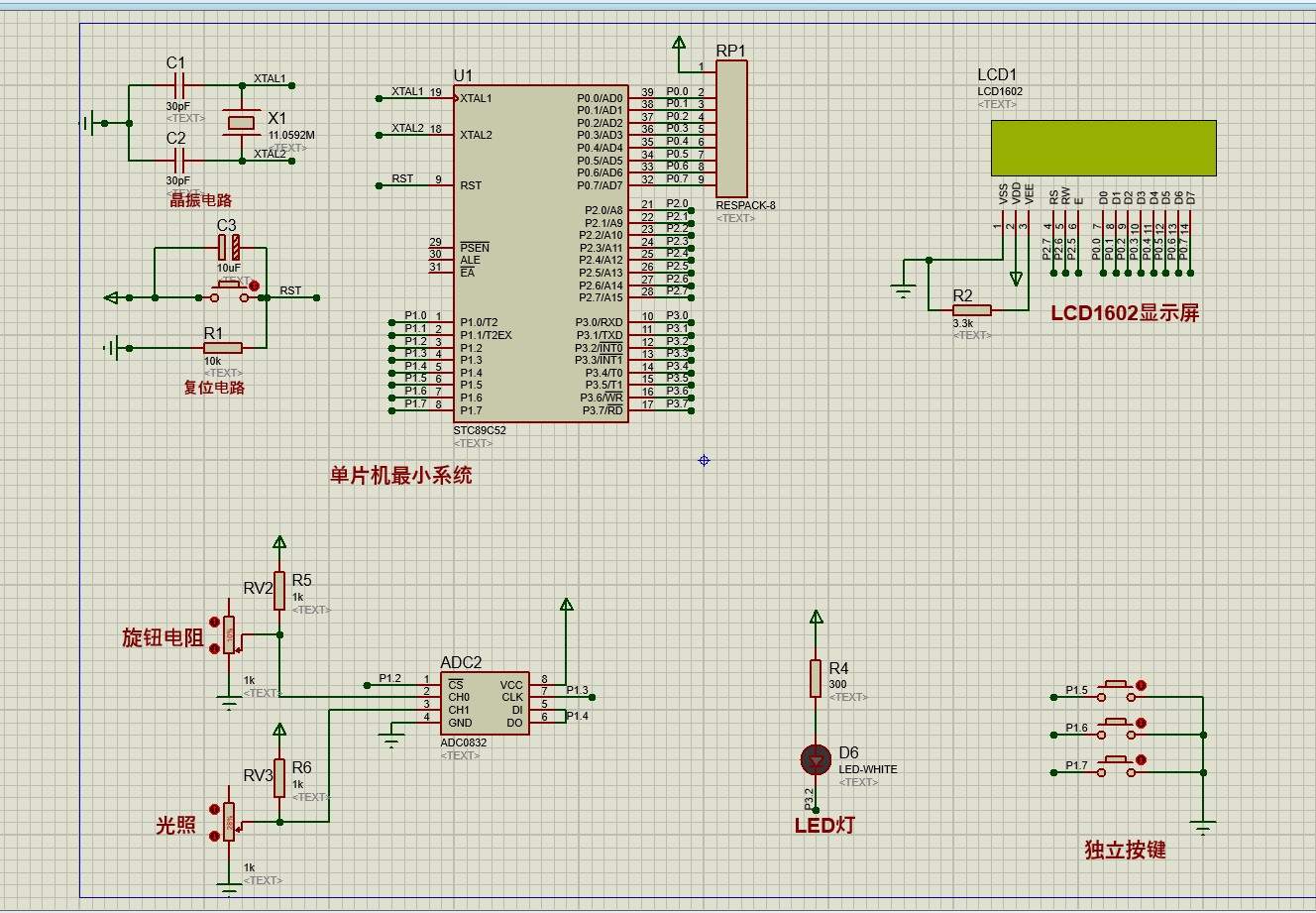Toggle the latch dot on P1.6 button
This screenshot has height=913, width=1316.
point(1141,723)
